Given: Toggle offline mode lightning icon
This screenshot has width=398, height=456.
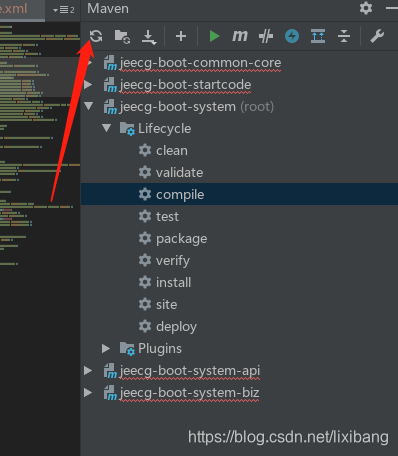Looking at the screenshot, I should pos(292,36).
